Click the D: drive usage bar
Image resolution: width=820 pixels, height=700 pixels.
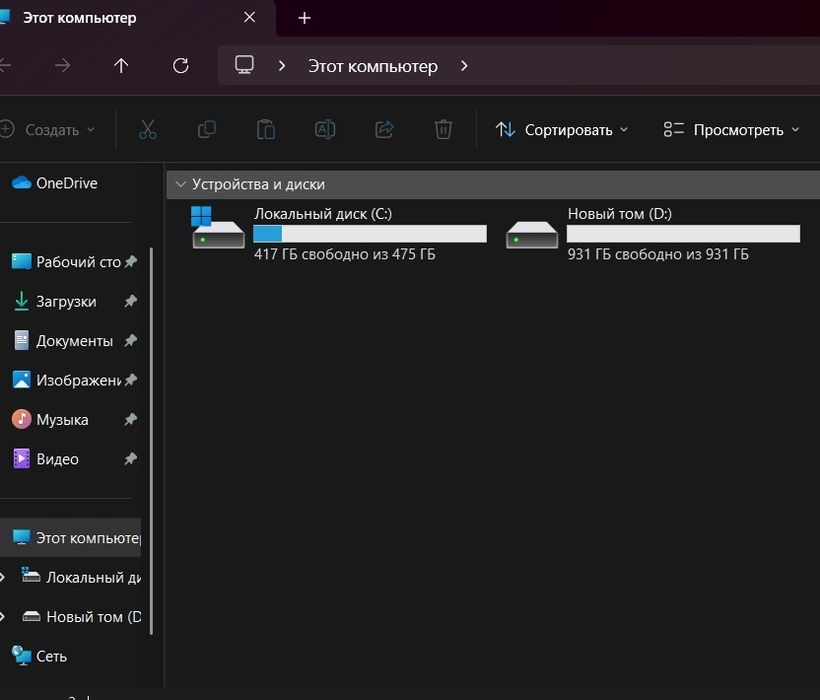[683, 234]
